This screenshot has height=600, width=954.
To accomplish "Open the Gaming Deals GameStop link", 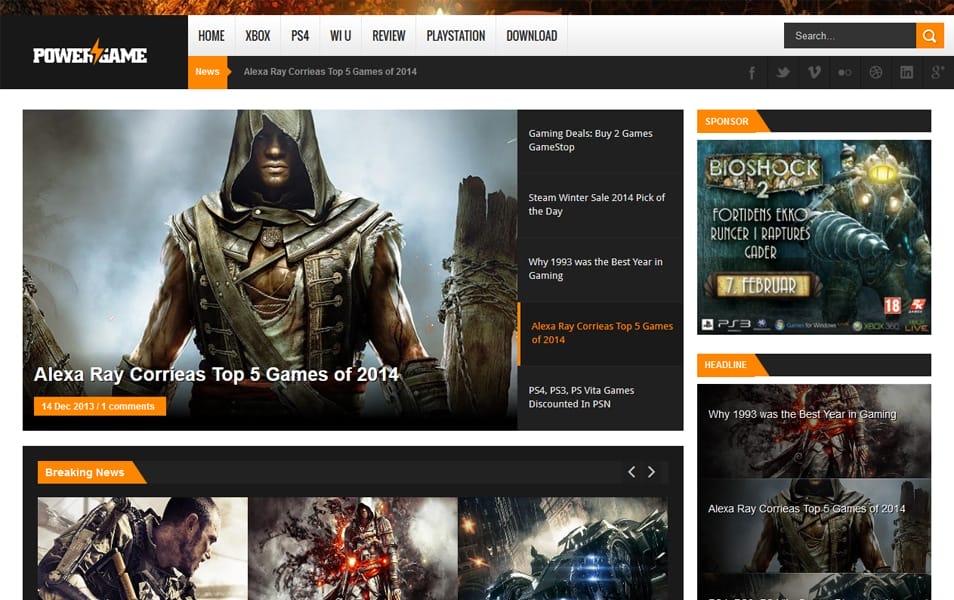I will 589,139.
